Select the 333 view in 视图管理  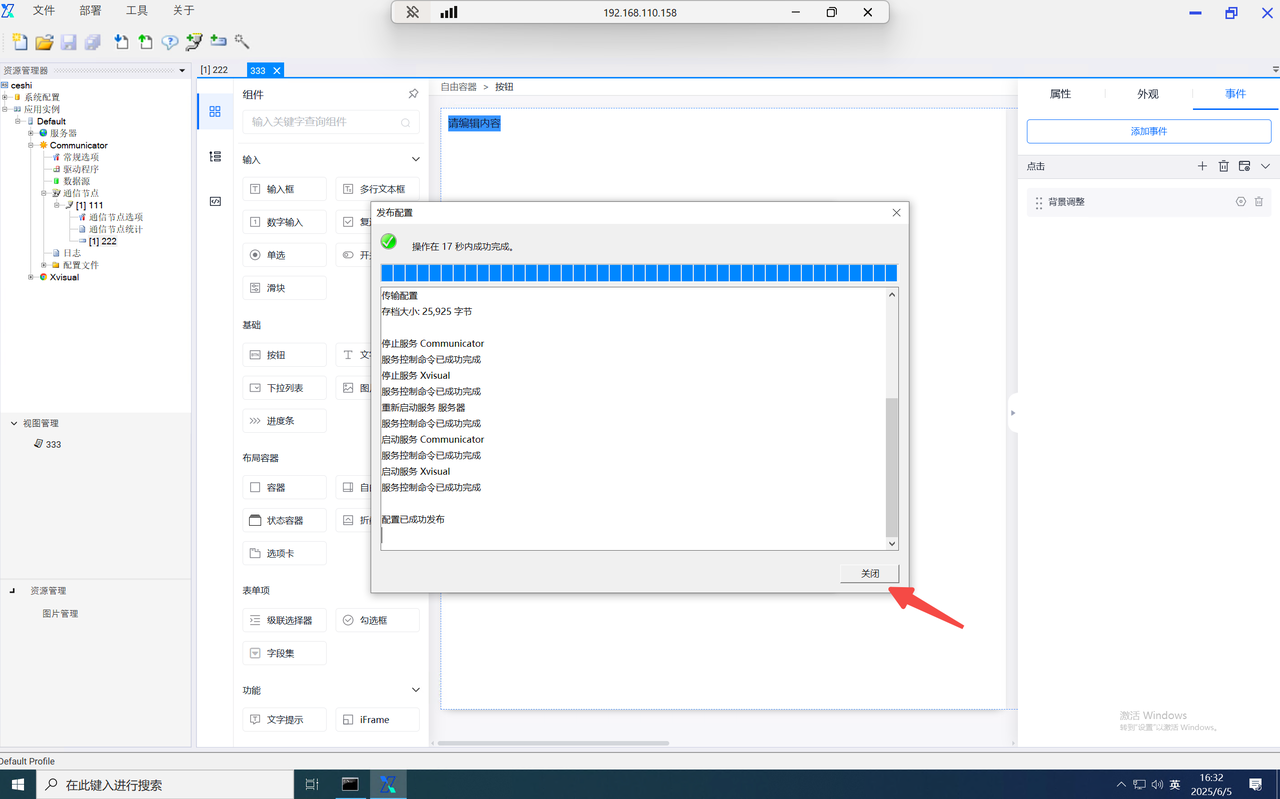[x=47, y=444]
